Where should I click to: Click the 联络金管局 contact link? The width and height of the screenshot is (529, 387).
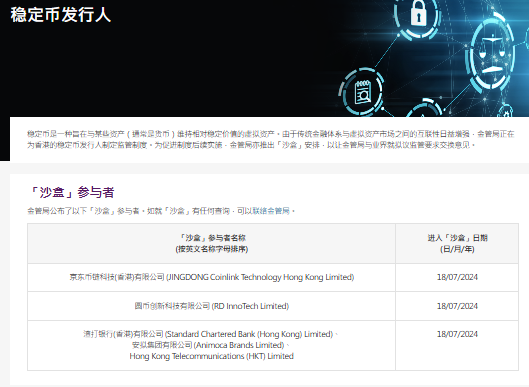(271, 211)
